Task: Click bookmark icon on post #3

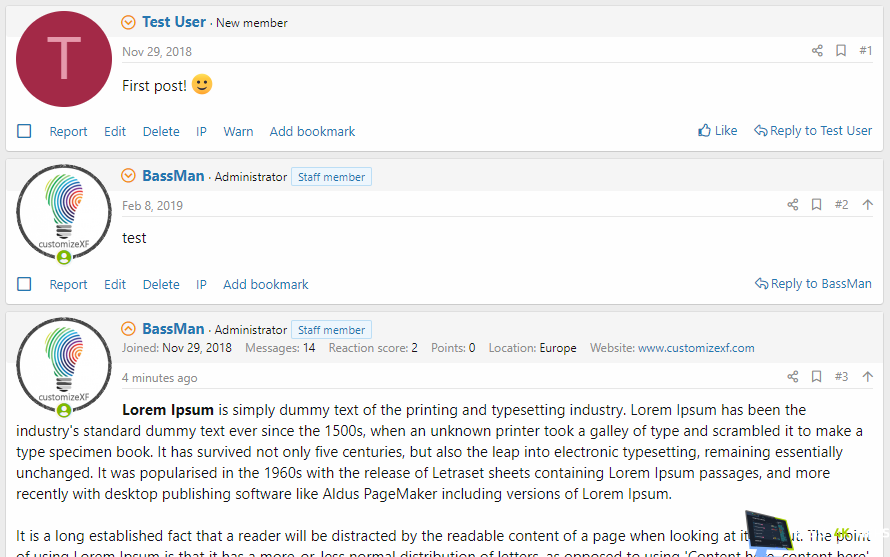Action: 816,377
